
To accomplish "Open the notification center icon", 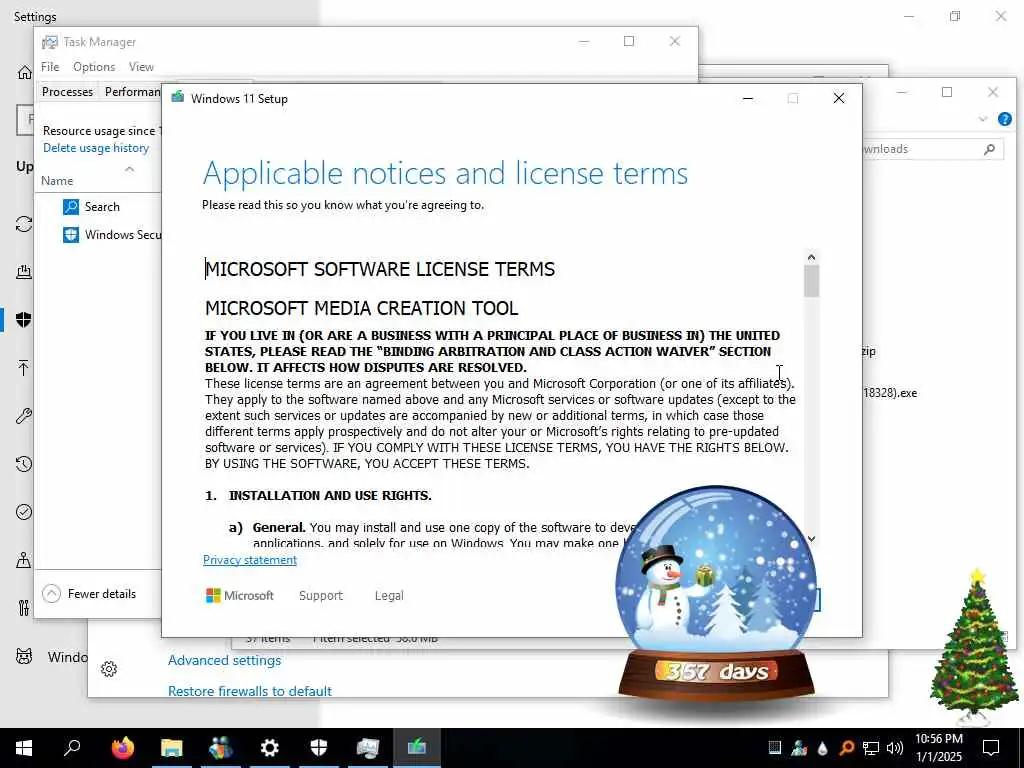I will [991, 748].
